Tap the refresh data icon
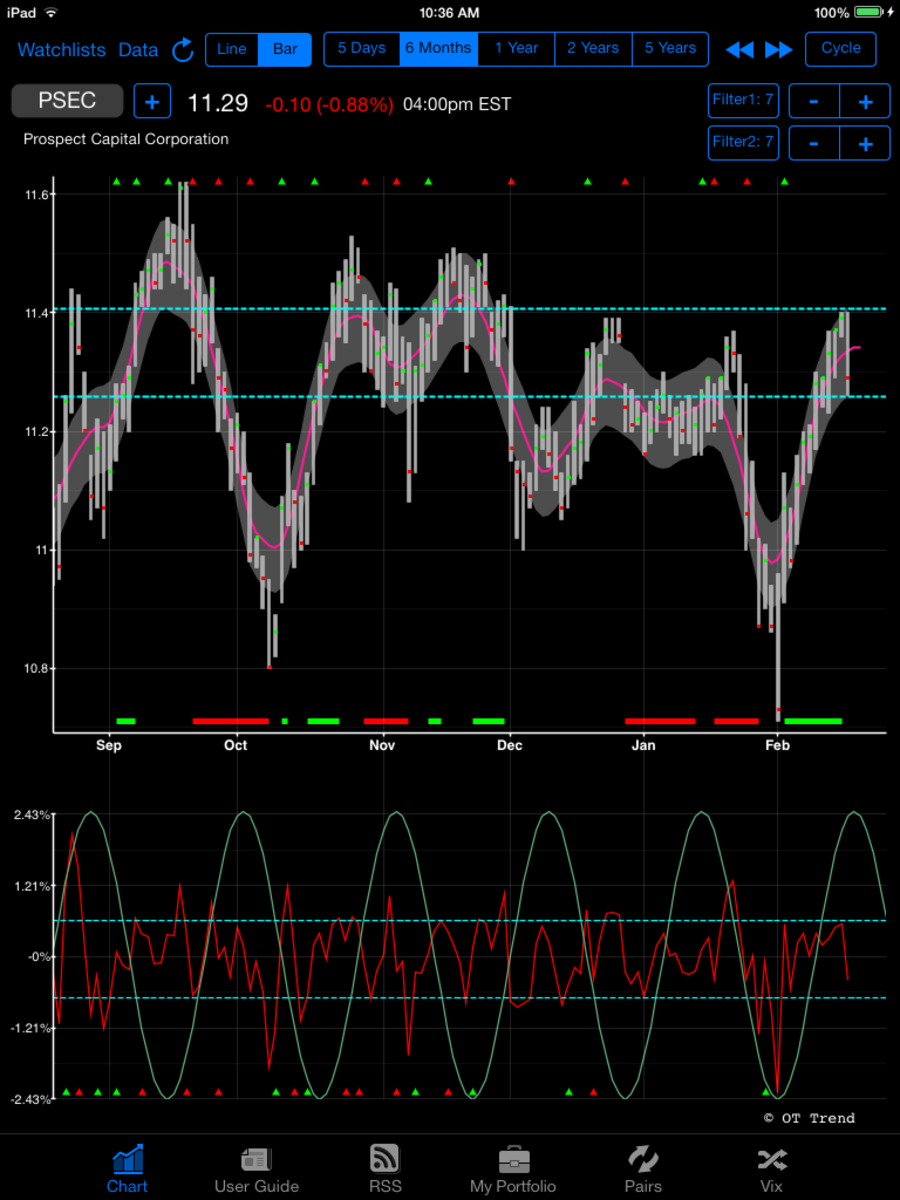900x1200 pixels. (183, 50)
